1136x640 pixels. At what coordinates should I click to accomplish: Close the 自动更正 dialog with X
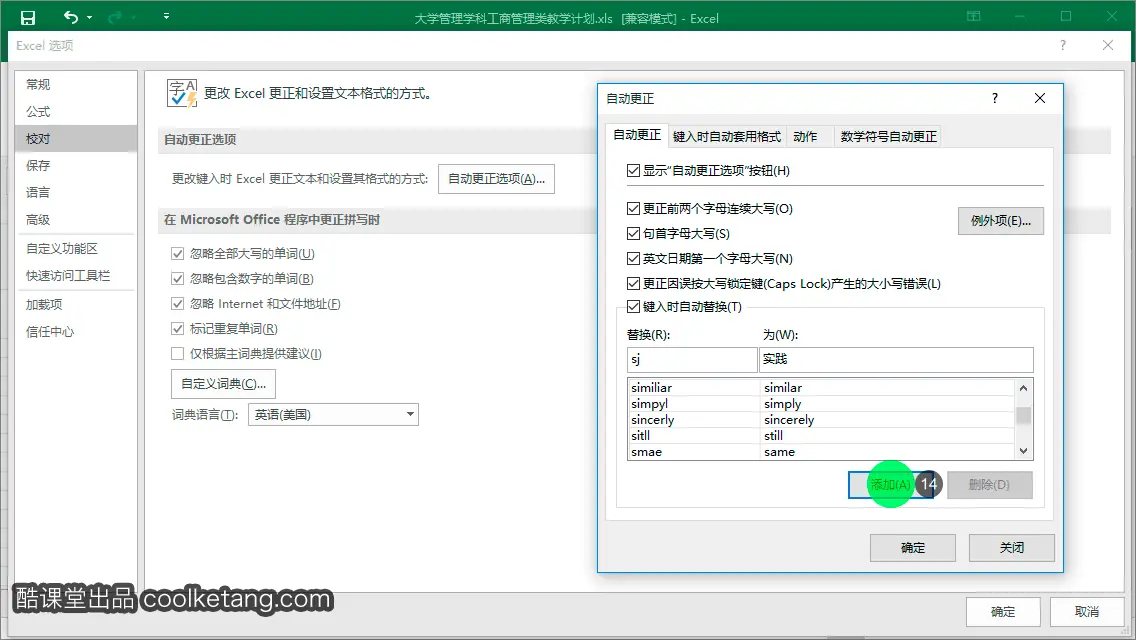tap(1040, 98)
